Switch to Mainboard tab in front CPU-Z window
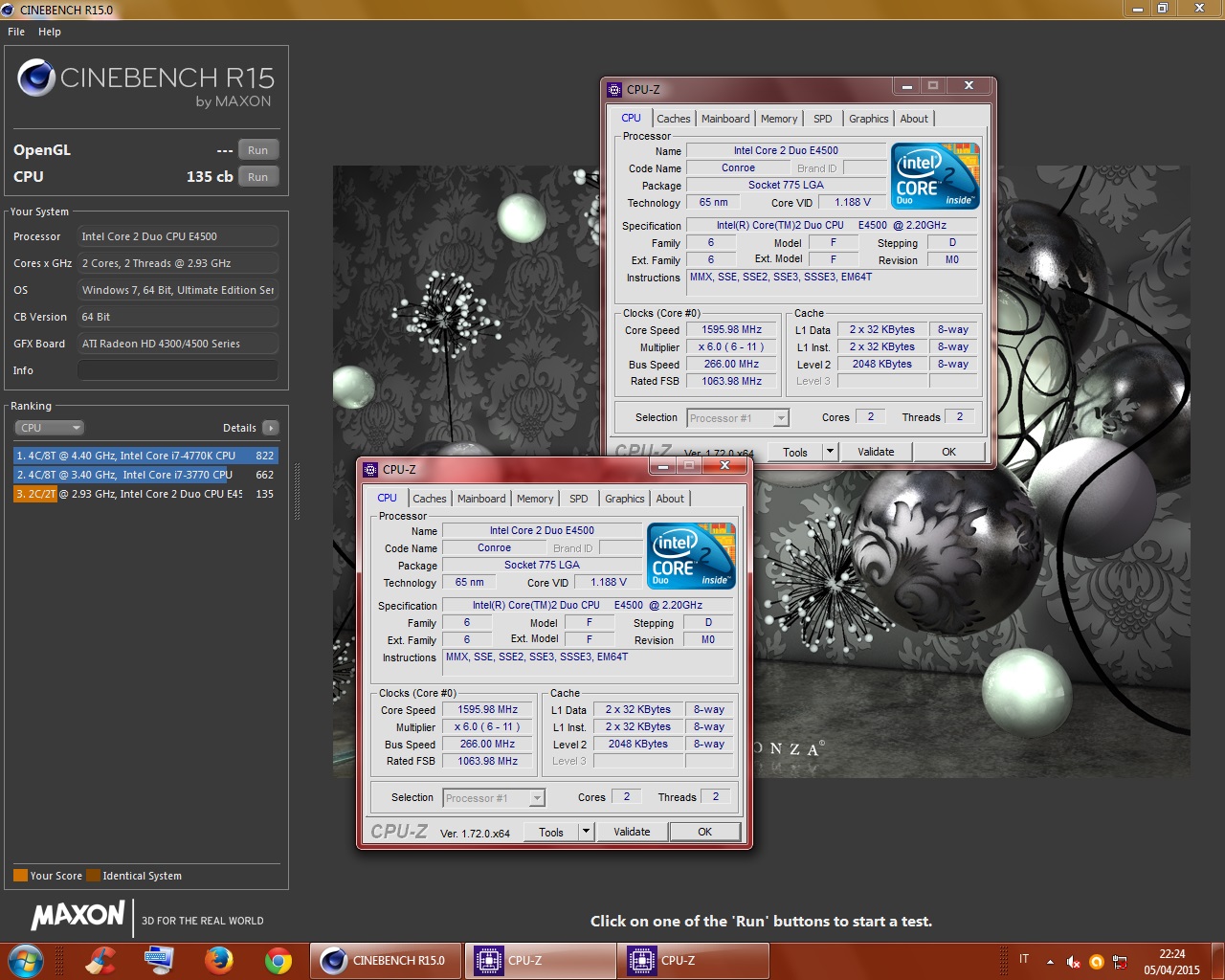 coord(481,499)
